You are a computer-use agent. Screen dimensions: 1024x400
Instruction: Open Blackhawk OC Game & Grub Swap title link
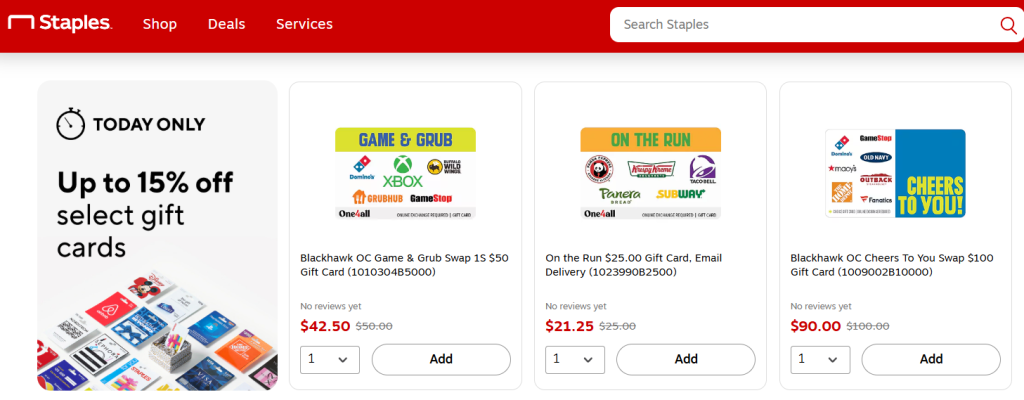point(404,264)
